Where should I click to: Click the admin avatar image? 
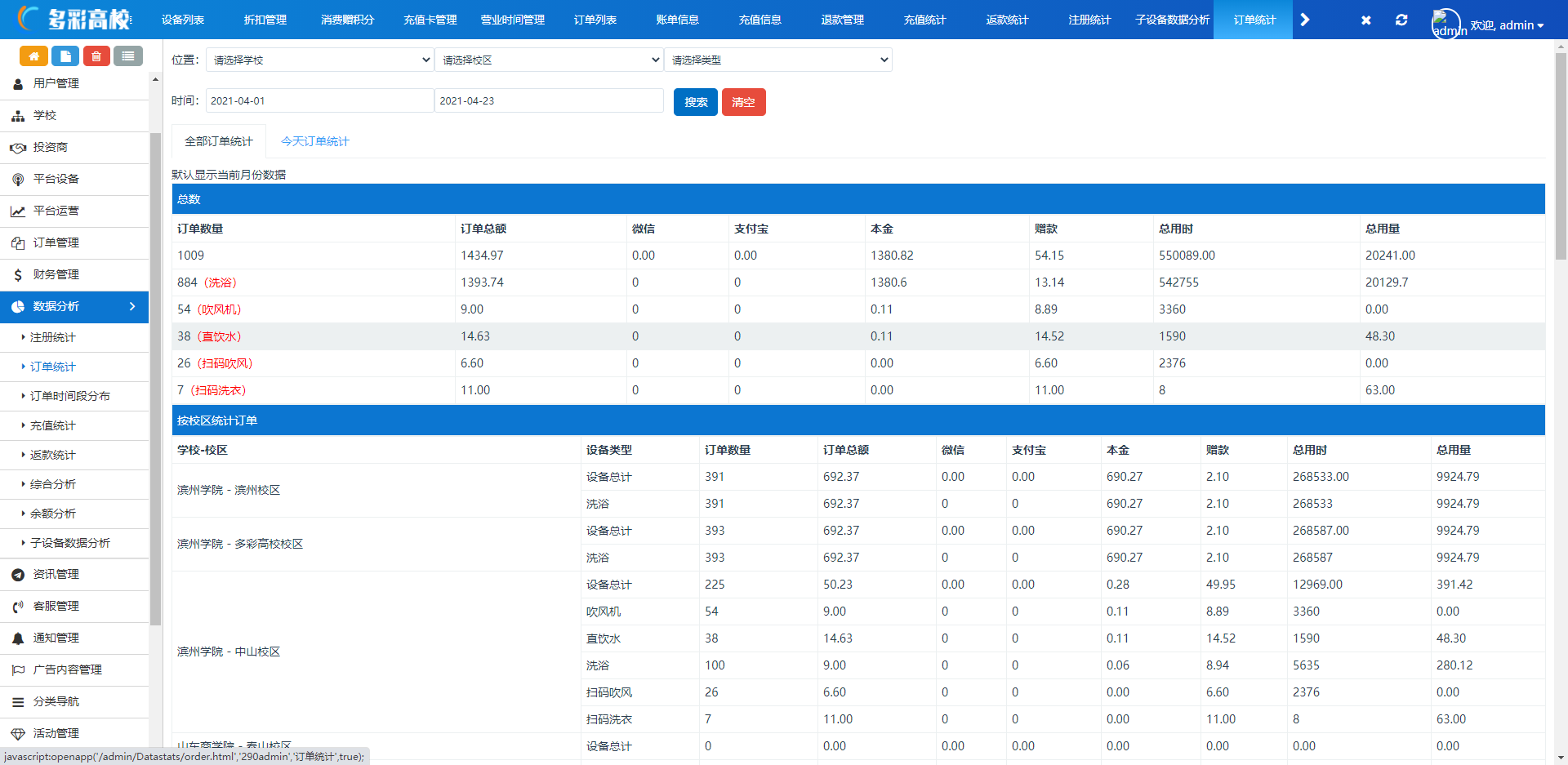pos(1446,24)
